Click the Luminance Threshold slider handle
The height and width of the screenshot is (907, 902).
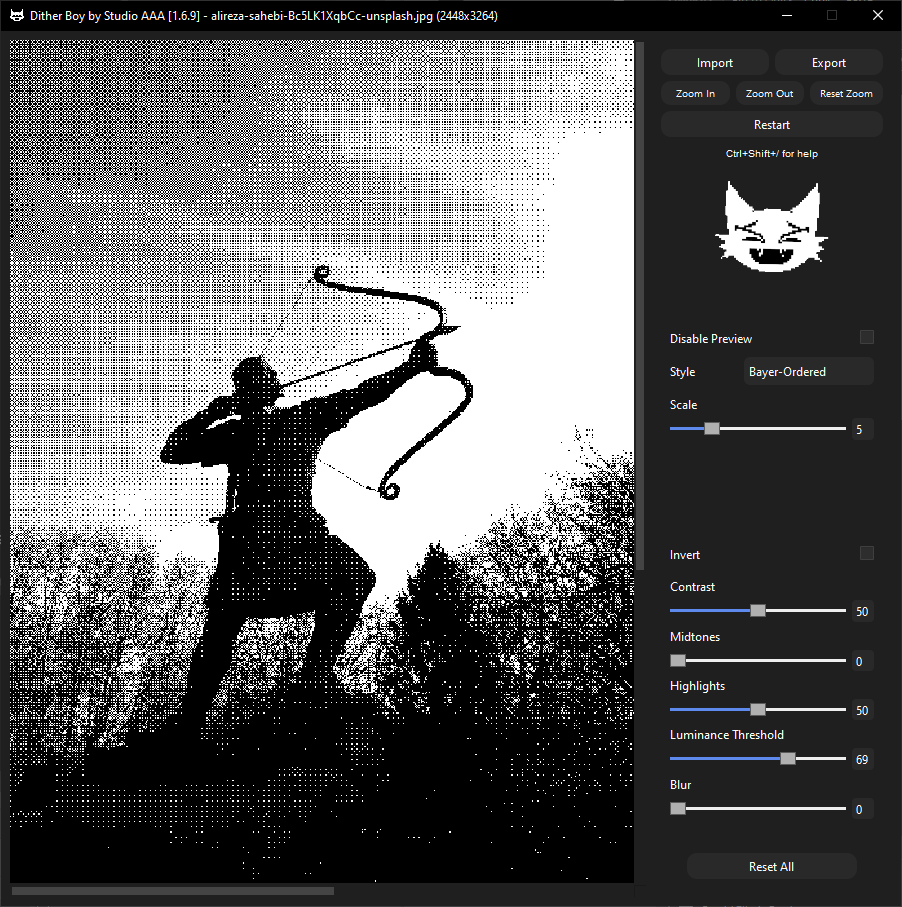[x=787, y=759]
